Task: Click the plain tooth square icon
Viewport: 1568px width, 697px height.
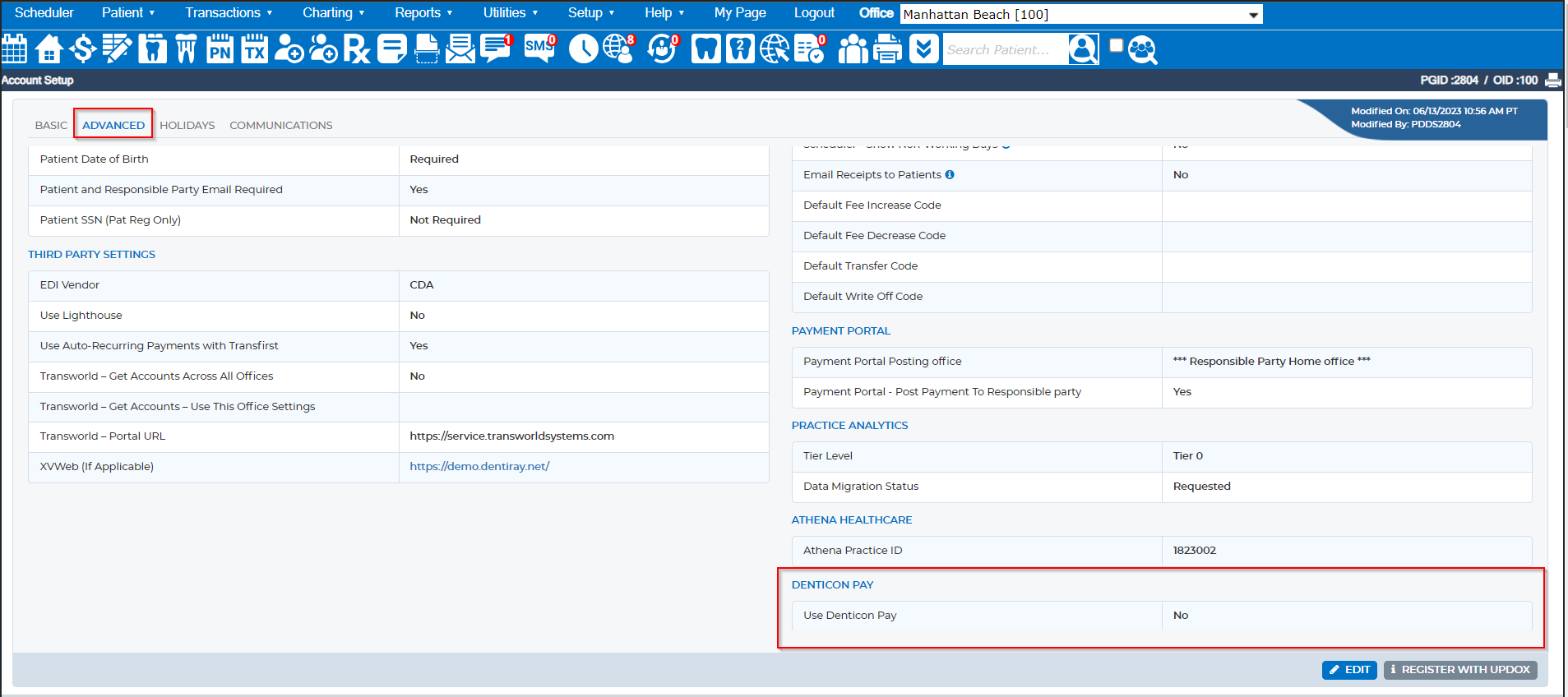Action: (705, 49)
